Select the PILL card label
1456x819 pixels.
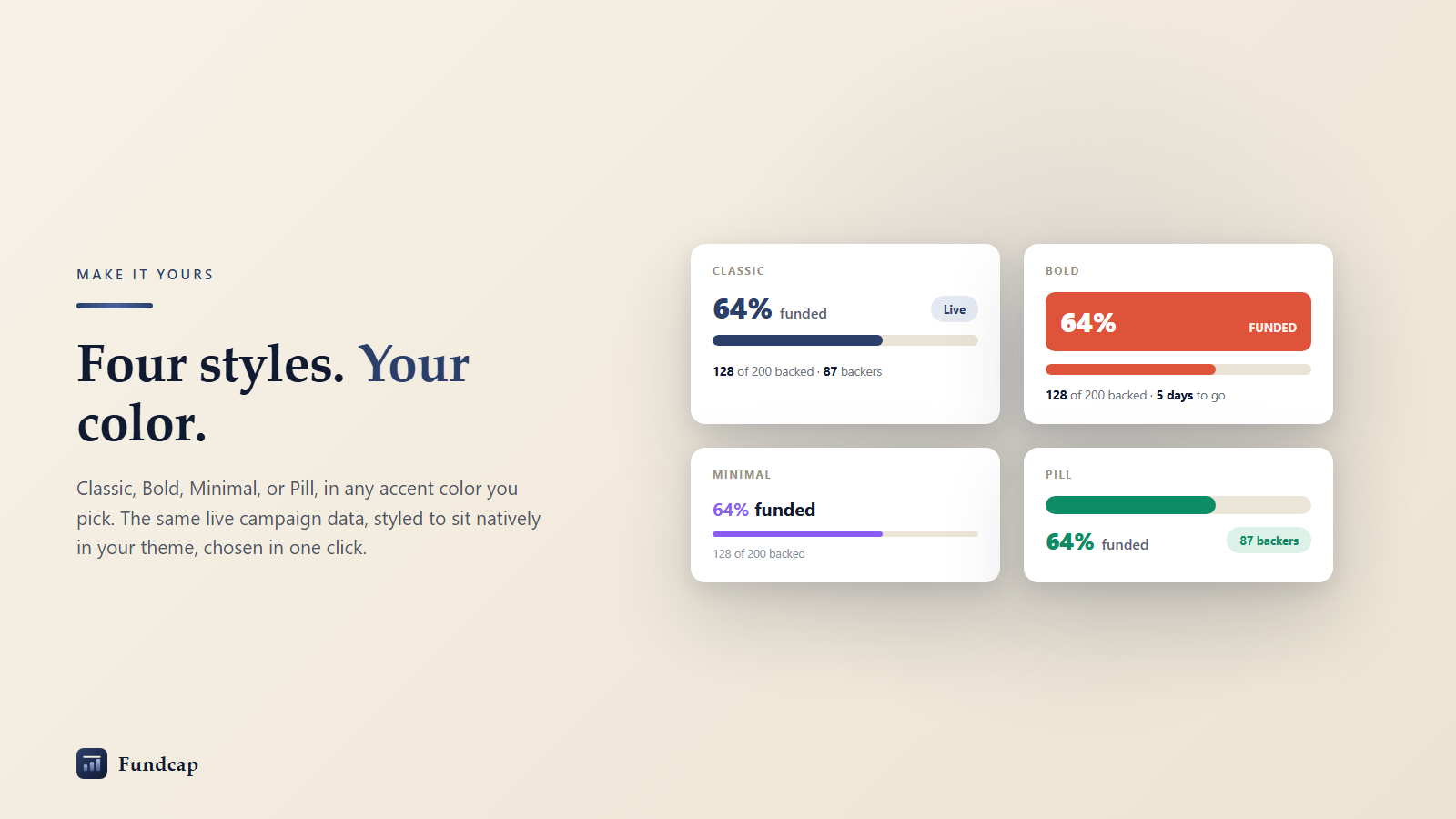click(x=1058, y=475)
